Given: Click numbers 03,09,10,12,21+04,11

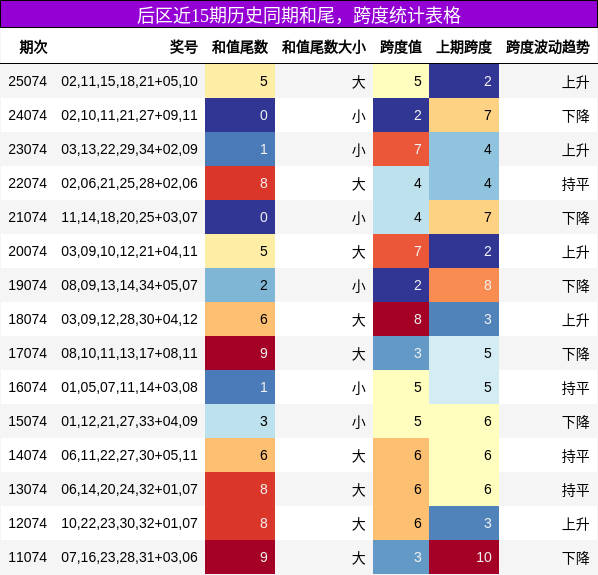Looking at the screenshot, I should (129, 251).
